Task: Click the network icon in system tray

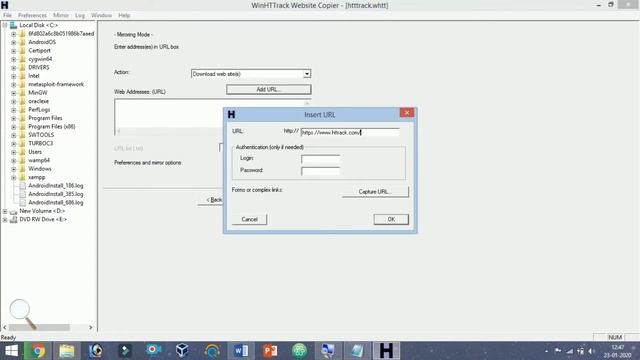Action: [x=570, y=351]
